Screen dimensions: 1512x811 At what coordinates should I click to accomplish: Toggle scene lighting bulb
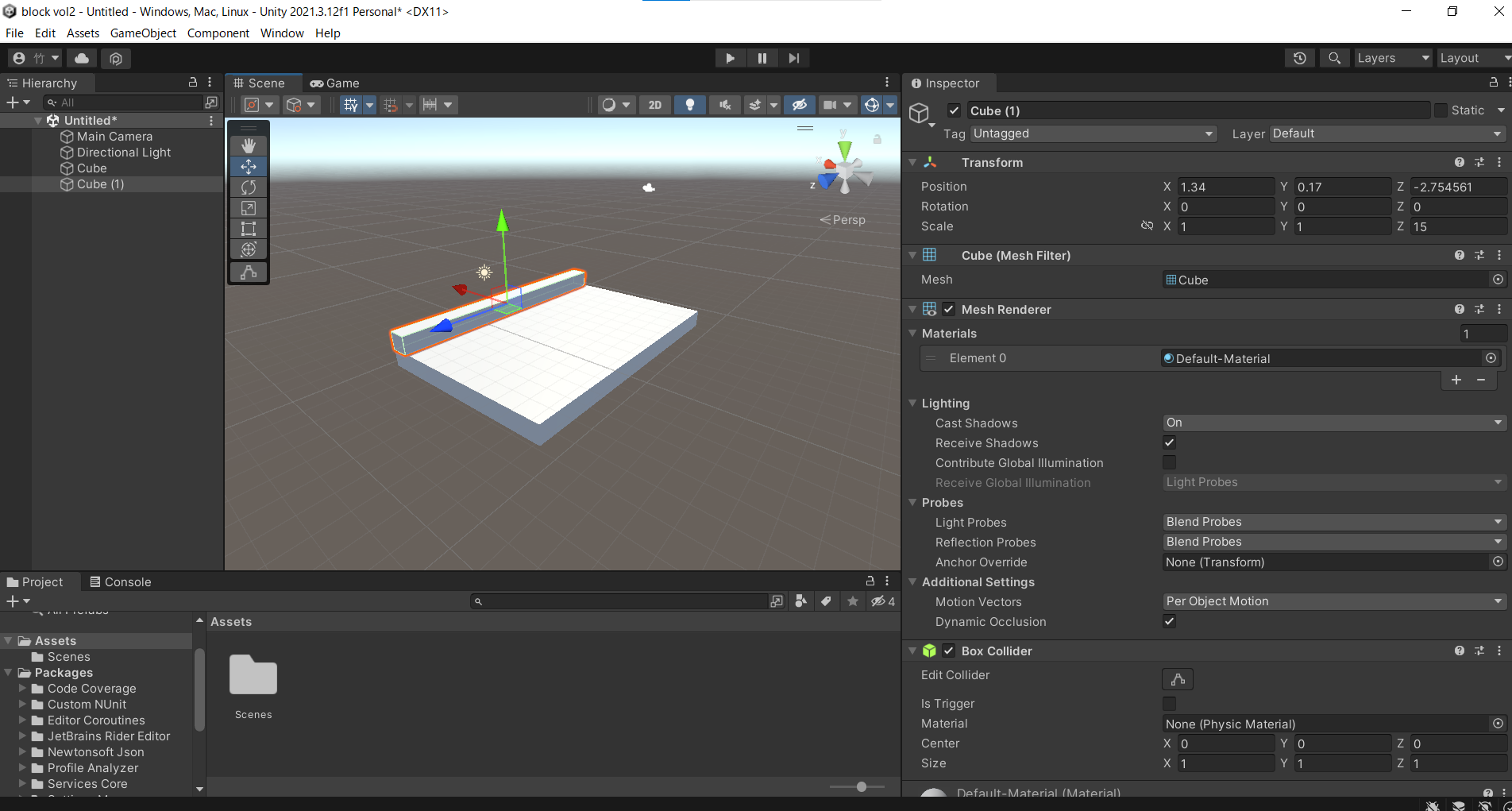tap(690, 105)
